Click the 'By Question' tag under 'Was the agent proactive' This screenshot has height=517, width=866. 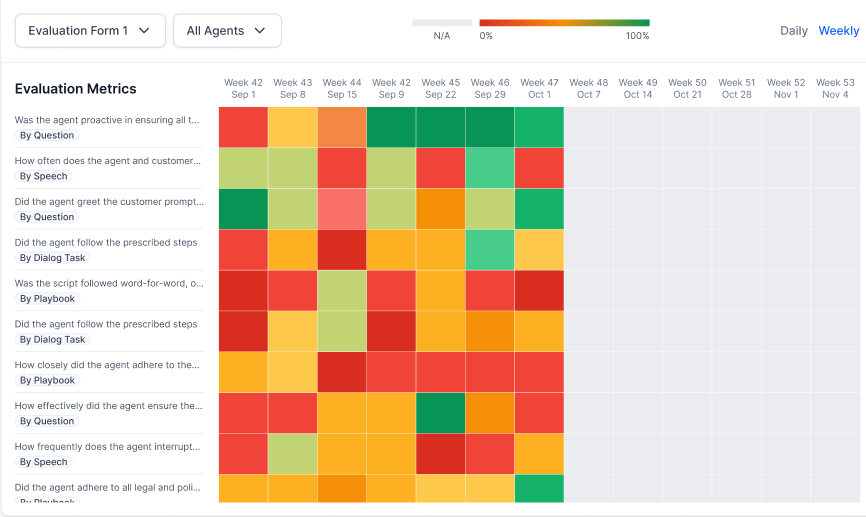tap(47, 135)
